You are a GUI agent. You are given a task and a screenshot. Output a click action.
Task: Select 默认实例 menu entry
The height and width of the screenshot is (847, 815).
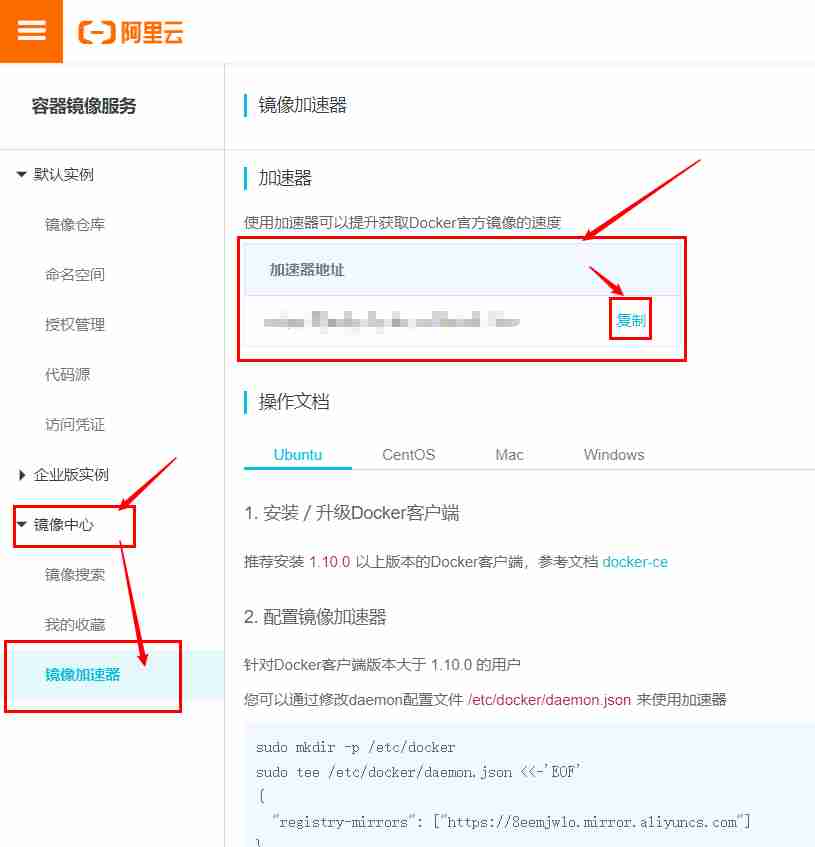pyautogui.click(x=63, y=174)
